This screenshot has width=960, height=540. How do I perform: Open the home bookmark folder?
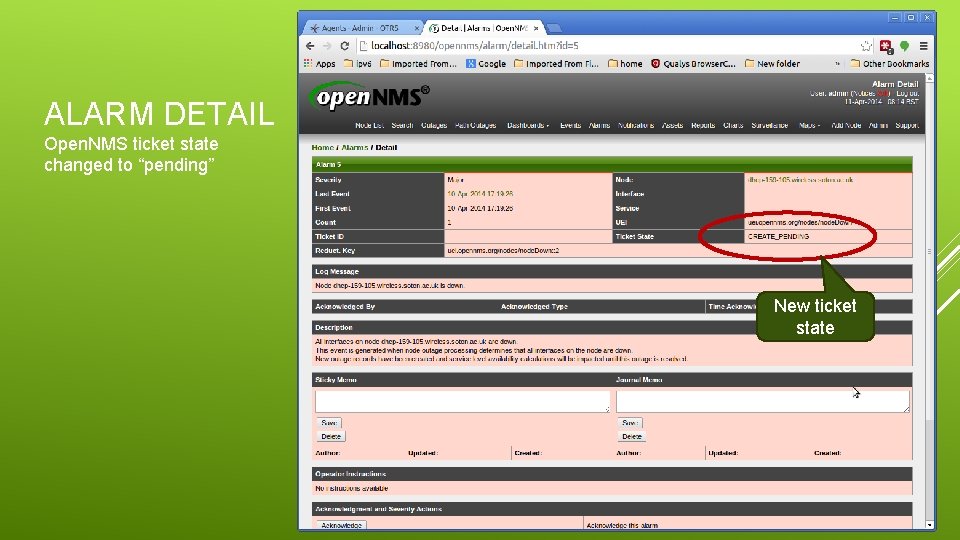tap(625, 64)
